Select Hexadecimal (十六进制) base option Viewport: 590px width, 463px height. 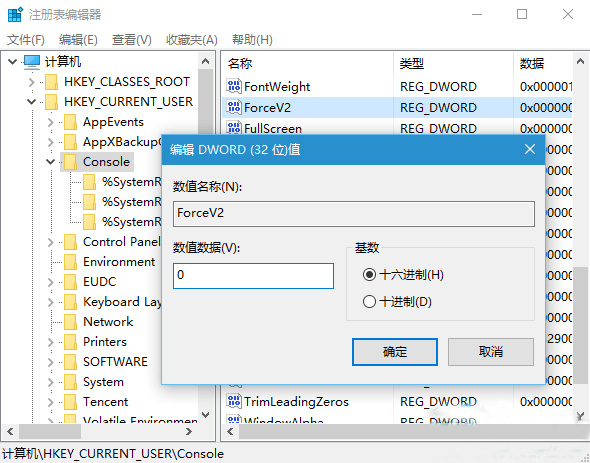point(369,275)
